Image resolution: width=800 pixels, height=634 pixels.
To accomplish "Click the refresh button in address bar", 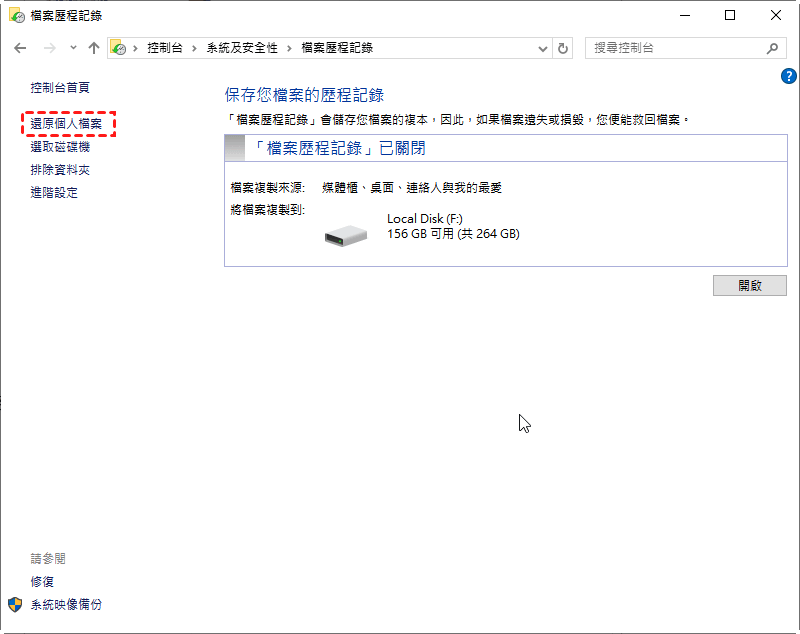I will (563, 48).
